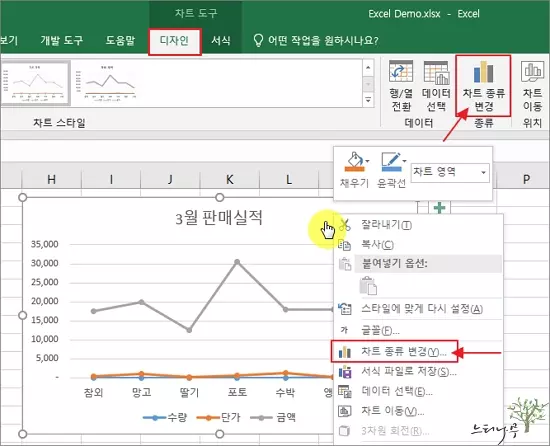Choose 복사(C) from the context menu
The image size is (550, 446).
click(x=417, y=244)
